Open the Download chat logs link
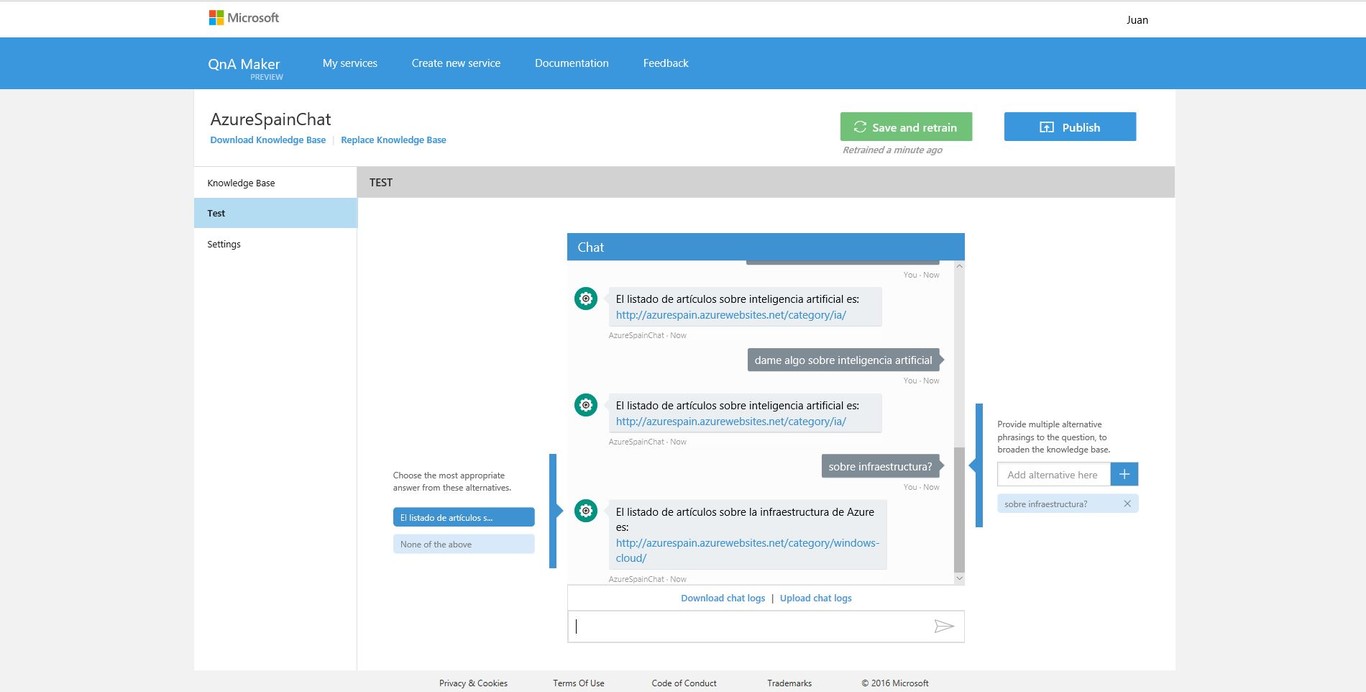 click(722, 597)
